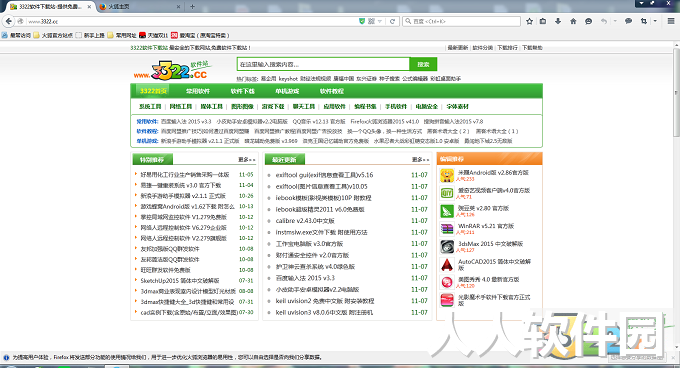Viewport: 680px width, 368px height.
Task: Expand 更多 link in middle recent updates panel
Action: (x=420, y=160)
